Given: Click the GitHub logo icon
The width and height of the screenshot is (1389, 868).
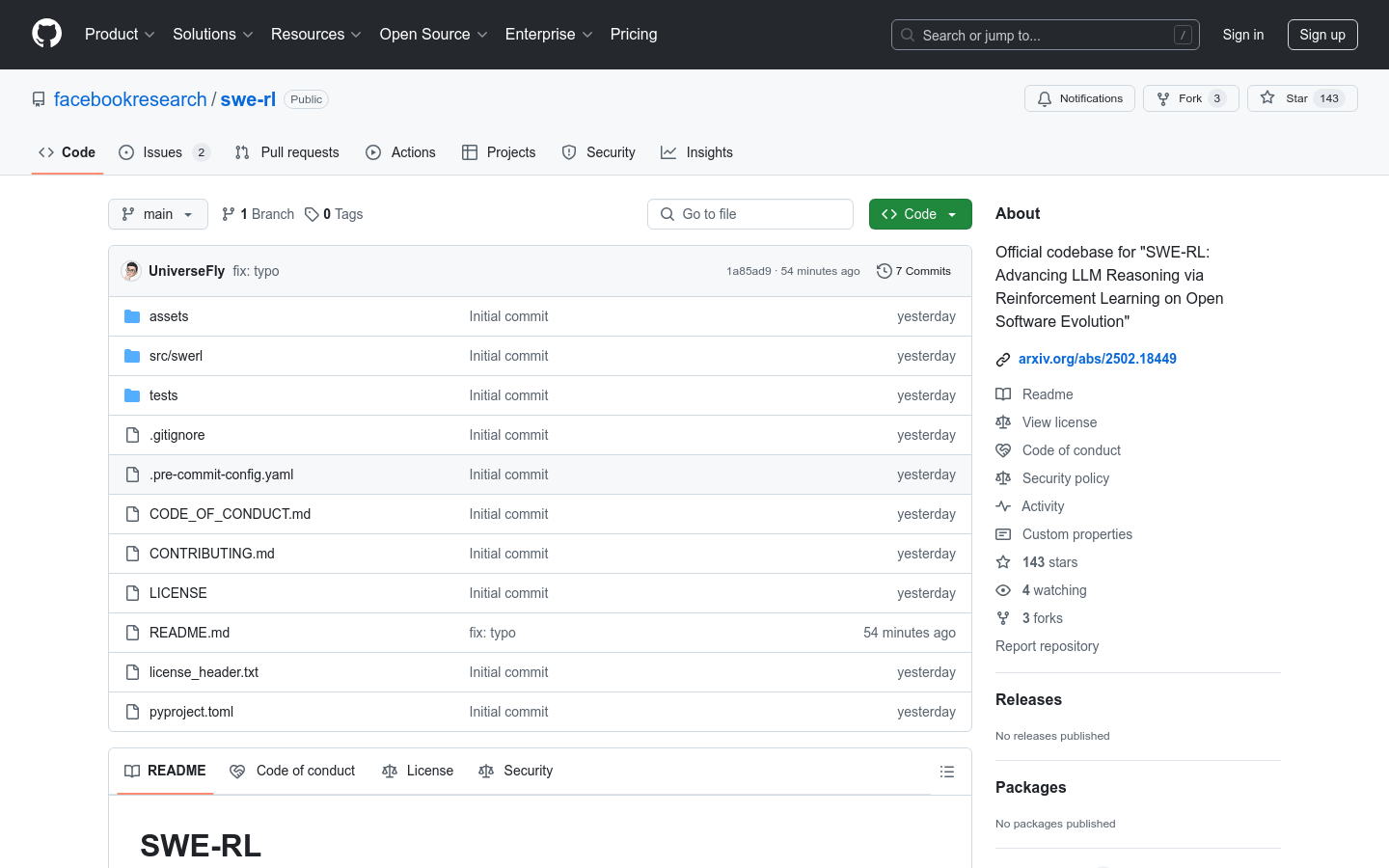Looking at the screenshot, I should pyautogui.click(x=46, y=34).
